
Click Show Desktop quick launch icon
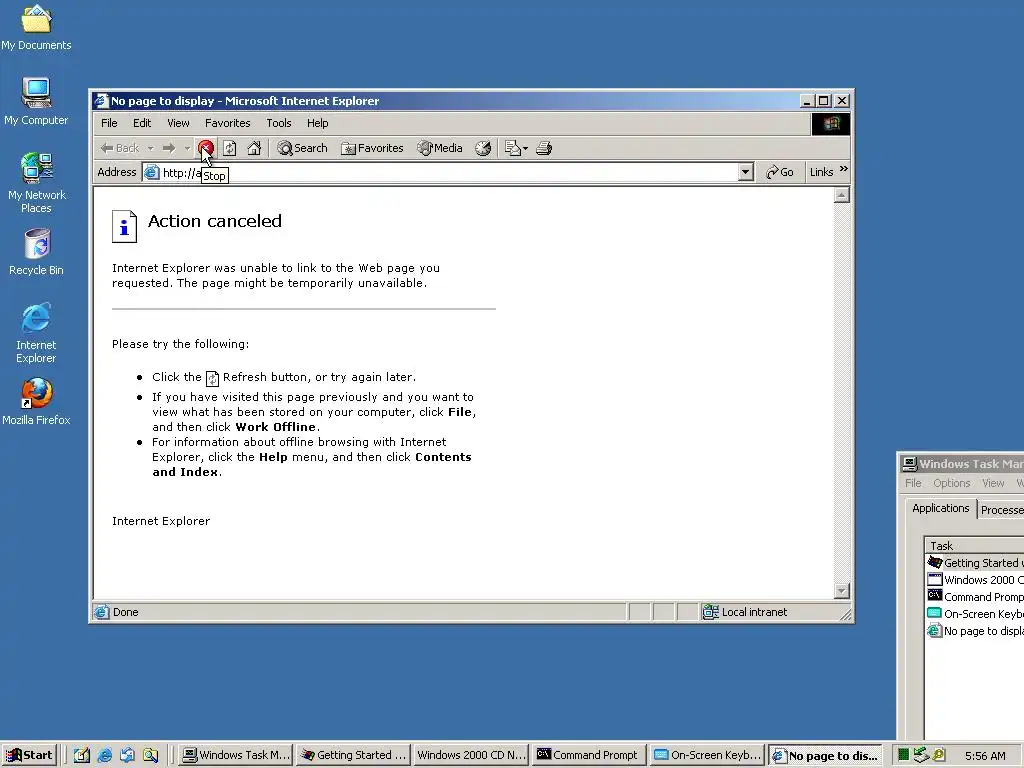click(82, 755)
